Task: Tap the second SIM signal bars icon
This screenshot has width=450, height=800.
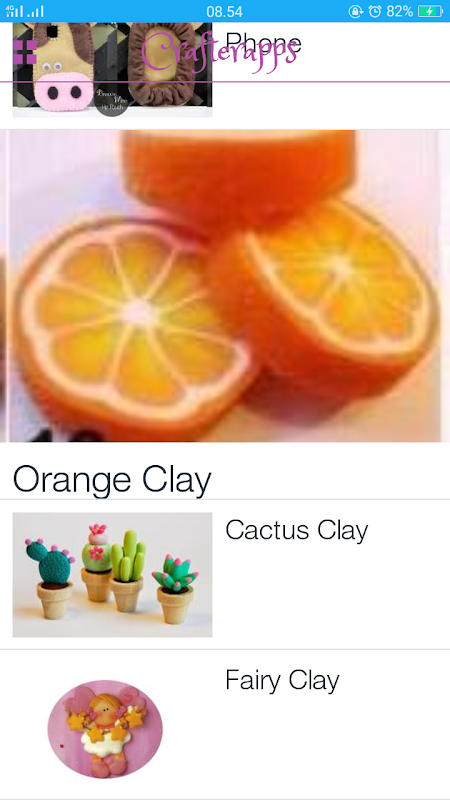Action: tap(35, 11)
